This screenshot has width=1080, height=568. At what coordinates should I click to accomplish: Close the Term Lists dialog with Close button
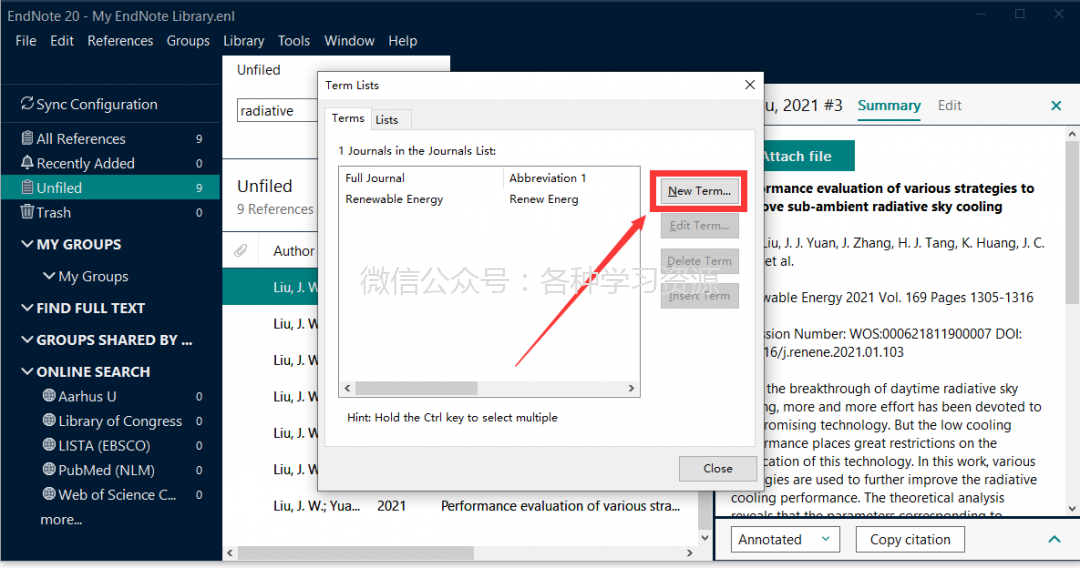(717, 468)
